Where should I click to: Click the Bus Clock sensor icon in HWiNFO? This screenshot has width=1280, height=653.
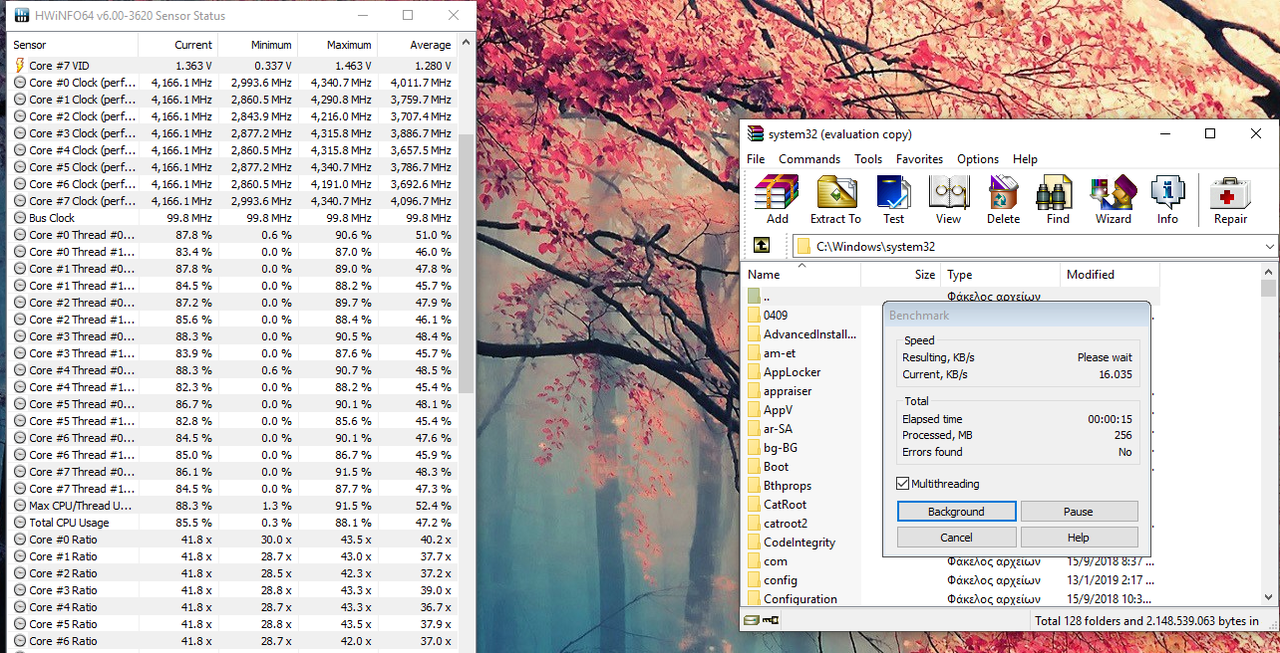tap(20, 218)
